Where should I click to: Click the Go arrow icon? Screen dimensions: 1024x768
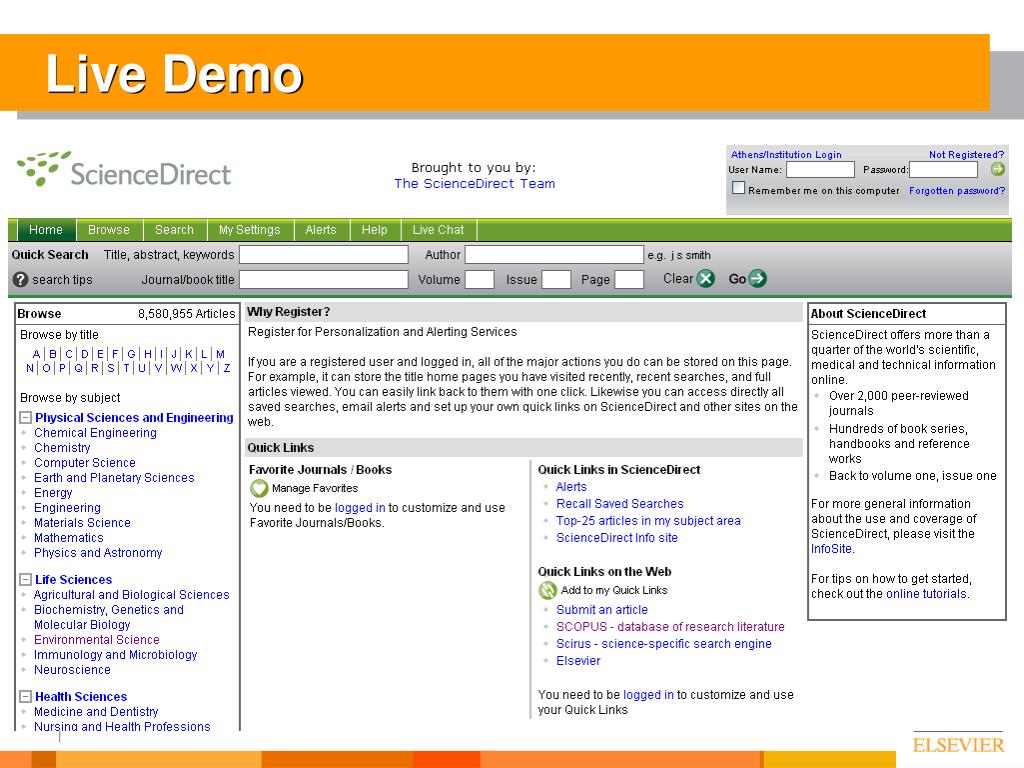pos(758,279)
